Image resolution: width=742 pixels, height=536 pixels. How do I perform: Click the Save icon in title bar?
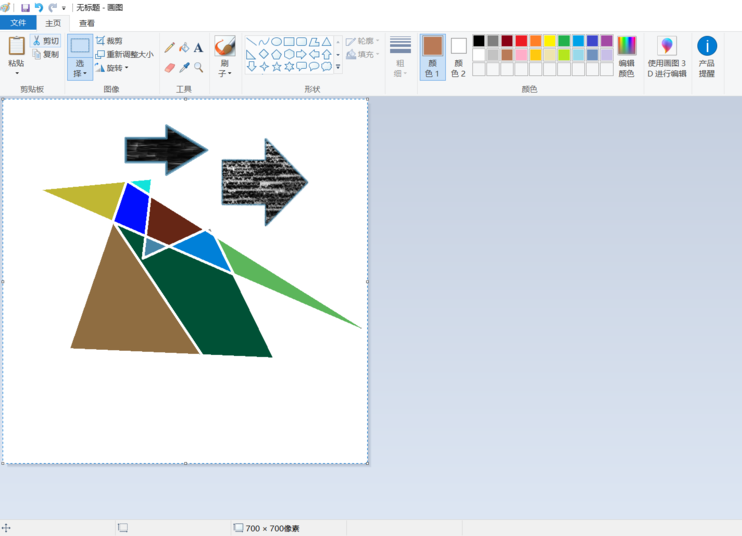click(26, 8)
